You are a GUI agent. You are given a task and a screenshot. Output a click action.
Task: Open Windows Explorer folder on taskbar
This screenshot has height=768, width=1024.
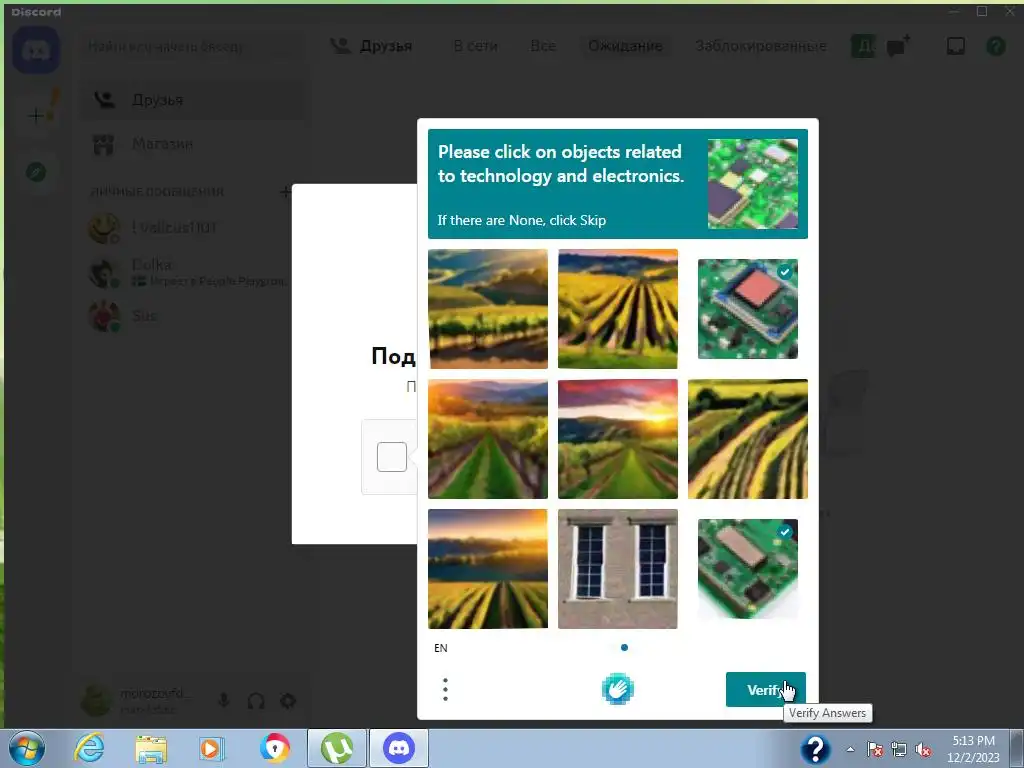tap(150, 749)
